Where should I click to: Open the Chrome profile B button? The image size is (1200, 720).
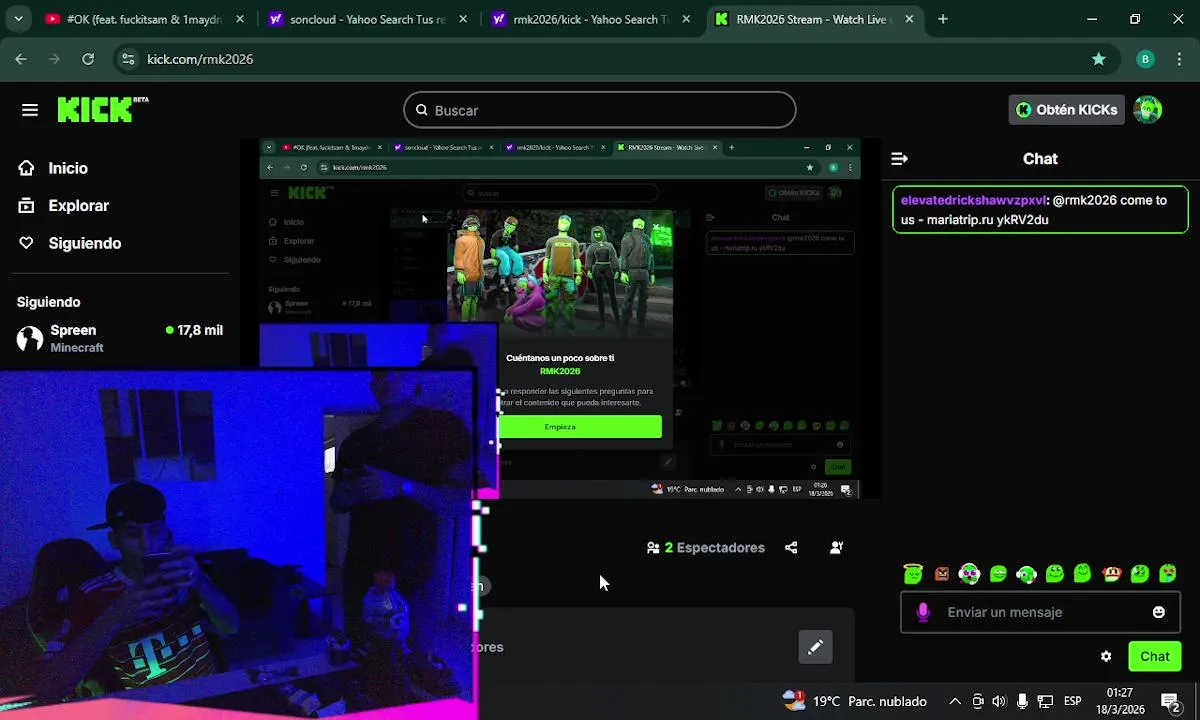(1146, 59)
